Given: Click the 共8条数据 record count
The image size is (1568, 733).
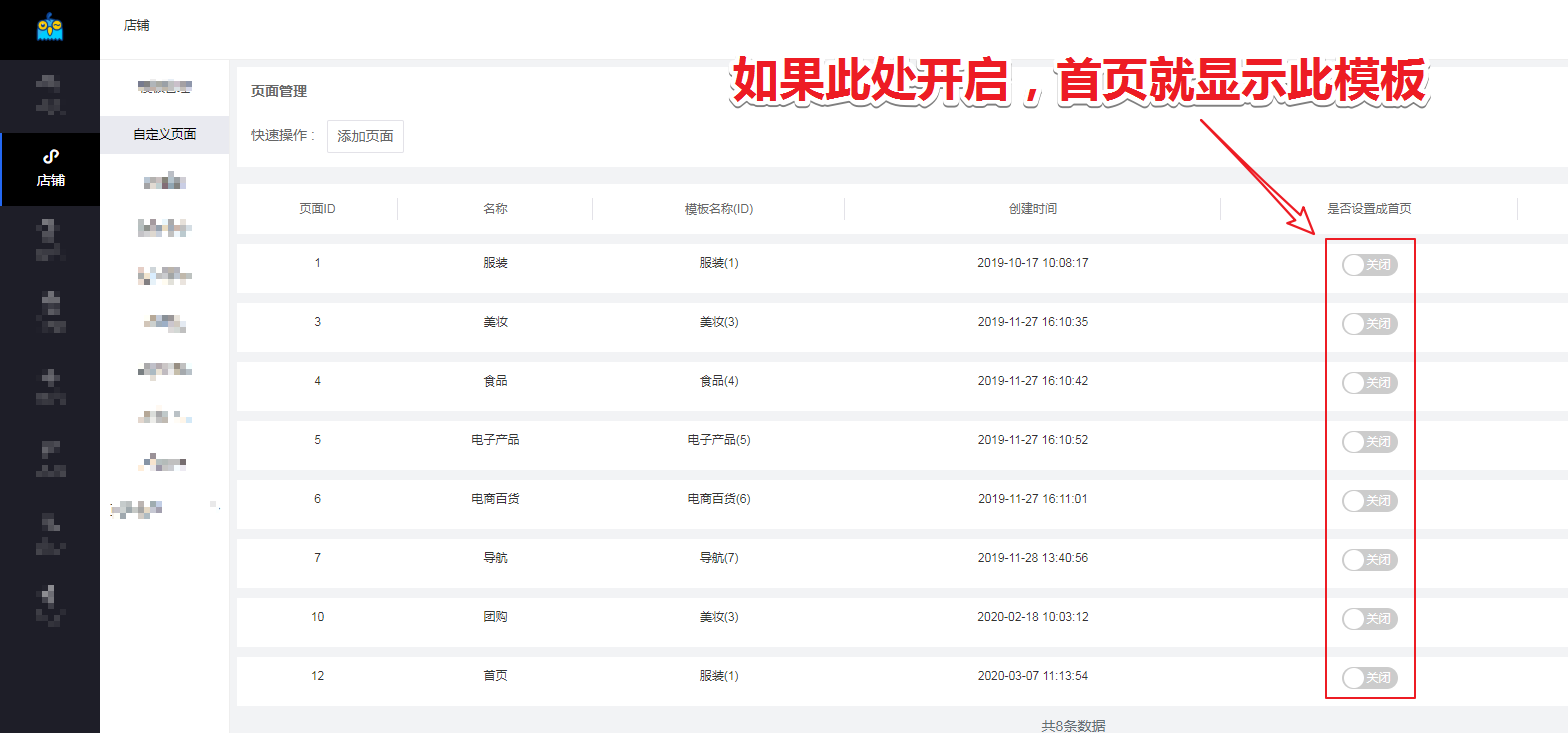Looking at the screenshot, I should point(1073,726).
